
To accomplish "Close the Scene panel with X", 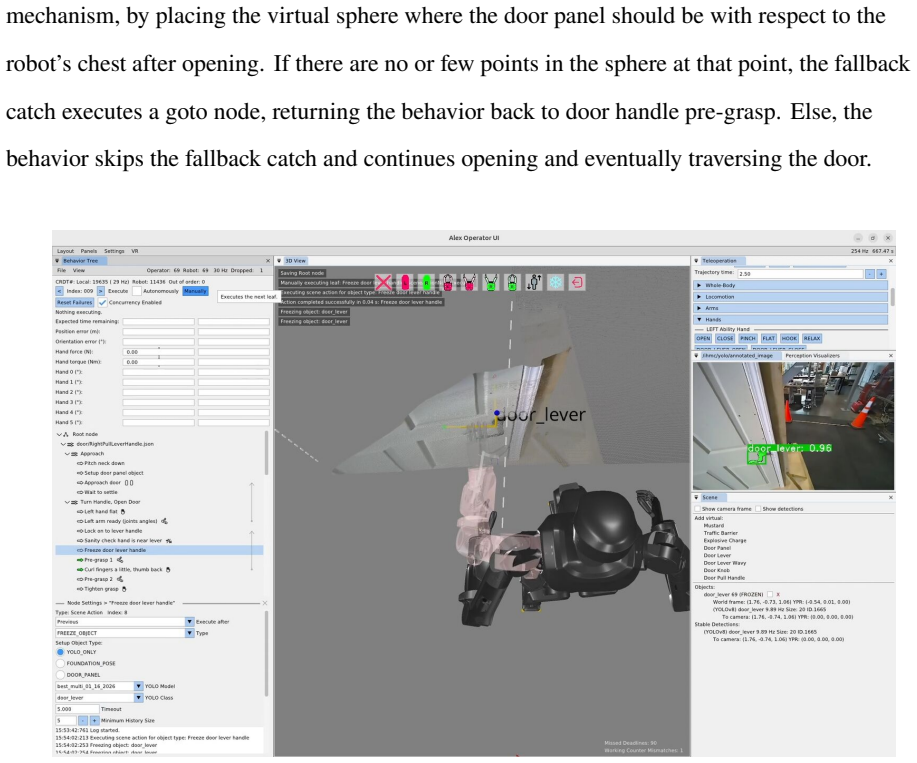I will click(891, 498).
